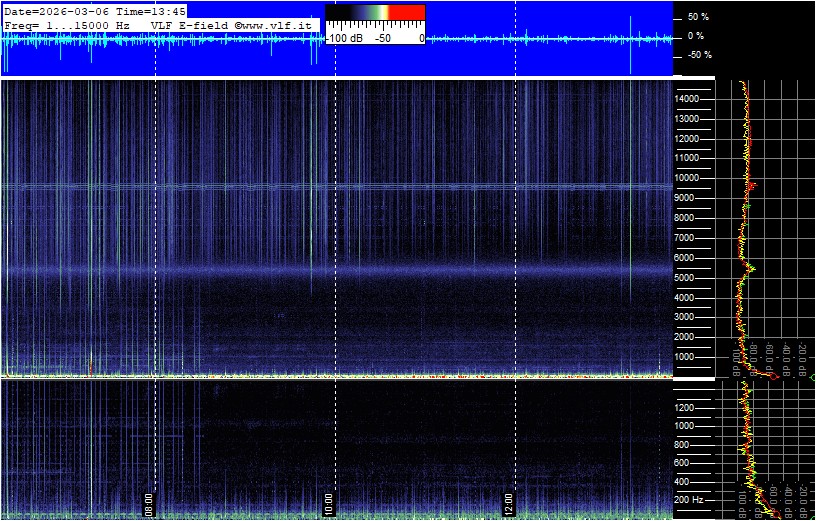Click the 200 Hz label on the lower axis
The image size is (816, 521).
click(690, 500)
